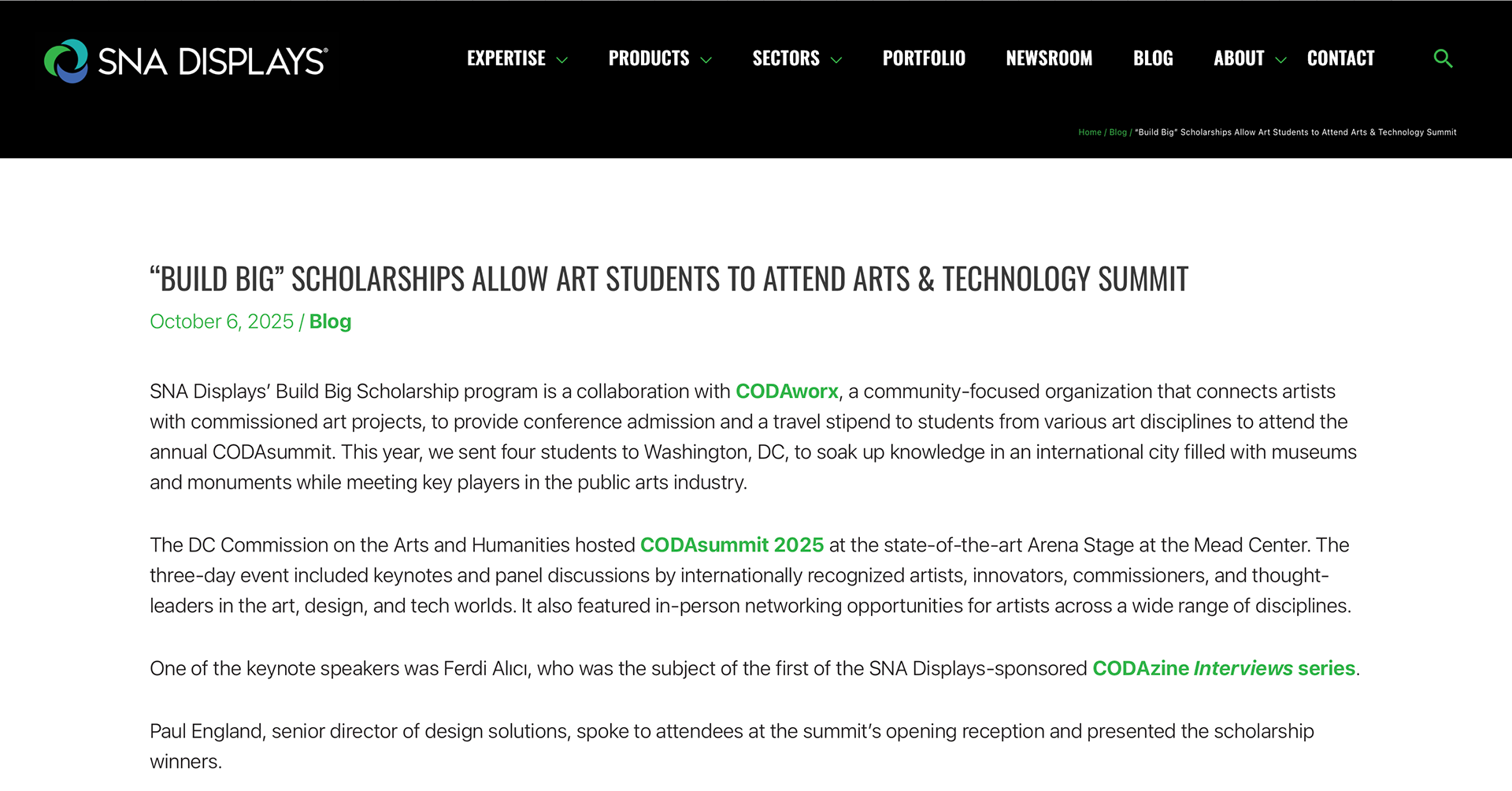
Task: Expand the Expertise menu chevron
Action: [x=562, y=60]
